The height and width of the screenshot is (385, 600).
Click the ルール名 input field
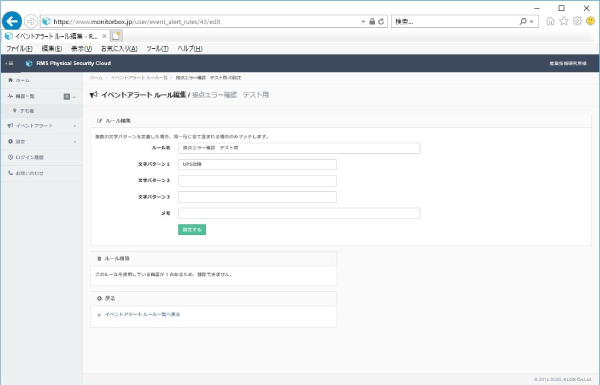coord(299,148)
